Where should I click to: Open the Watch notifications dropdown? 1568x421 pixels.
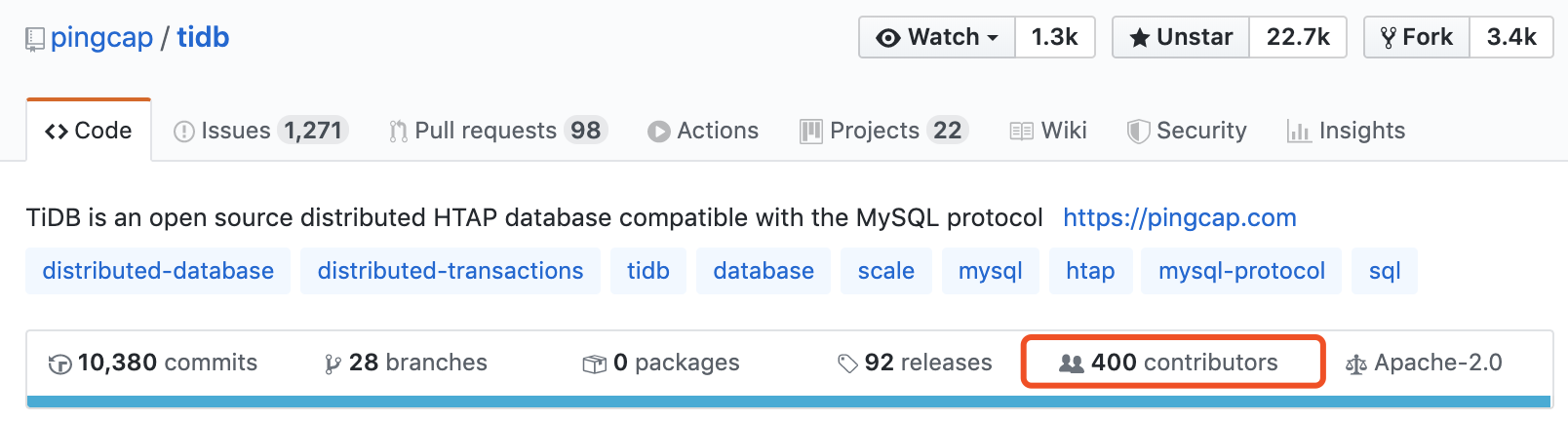(x=937, y=37)
